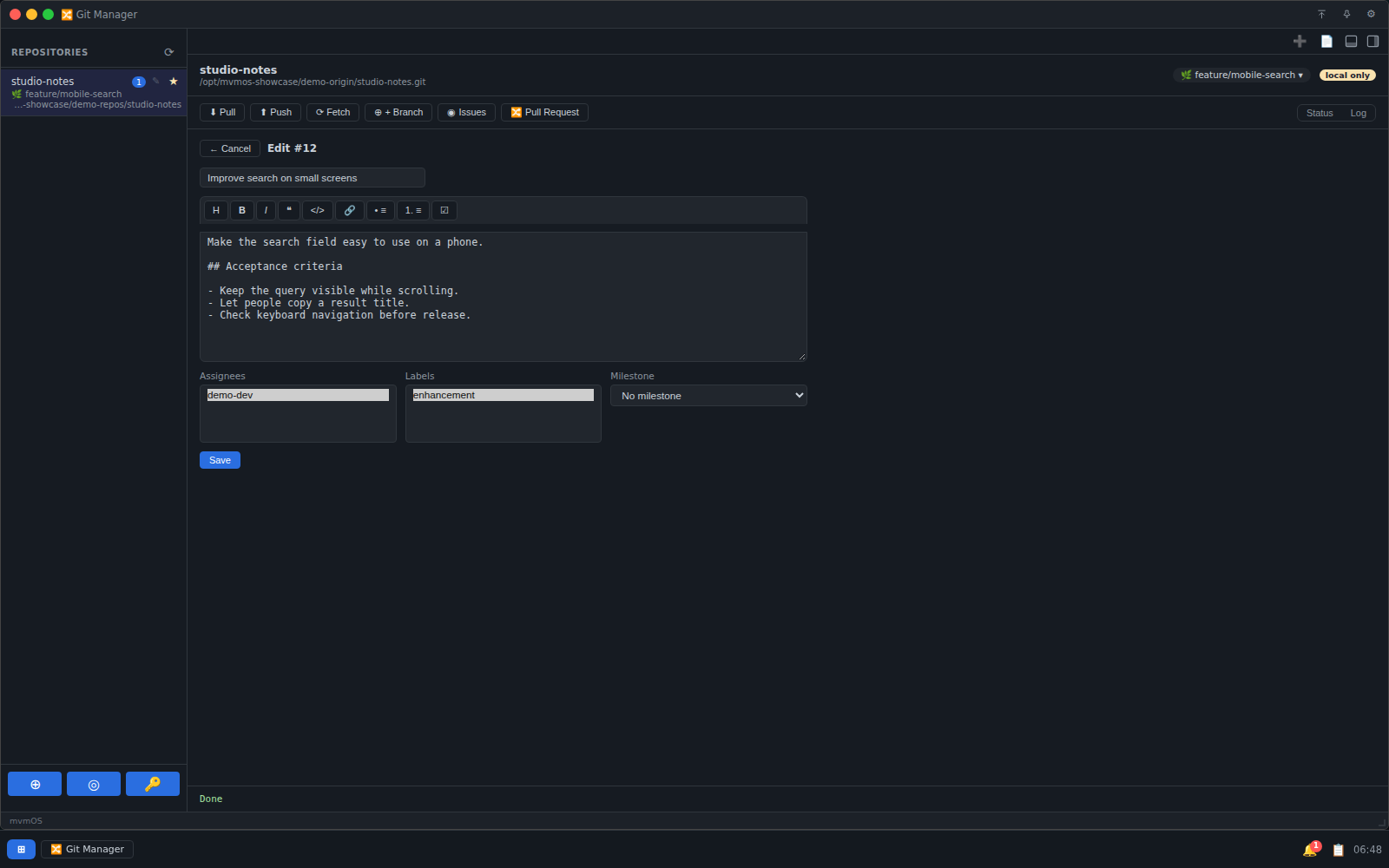Viewport: 1389px width, 868px height.
Task: Open credentials with the key button
Action: click(x=153, y=784)
